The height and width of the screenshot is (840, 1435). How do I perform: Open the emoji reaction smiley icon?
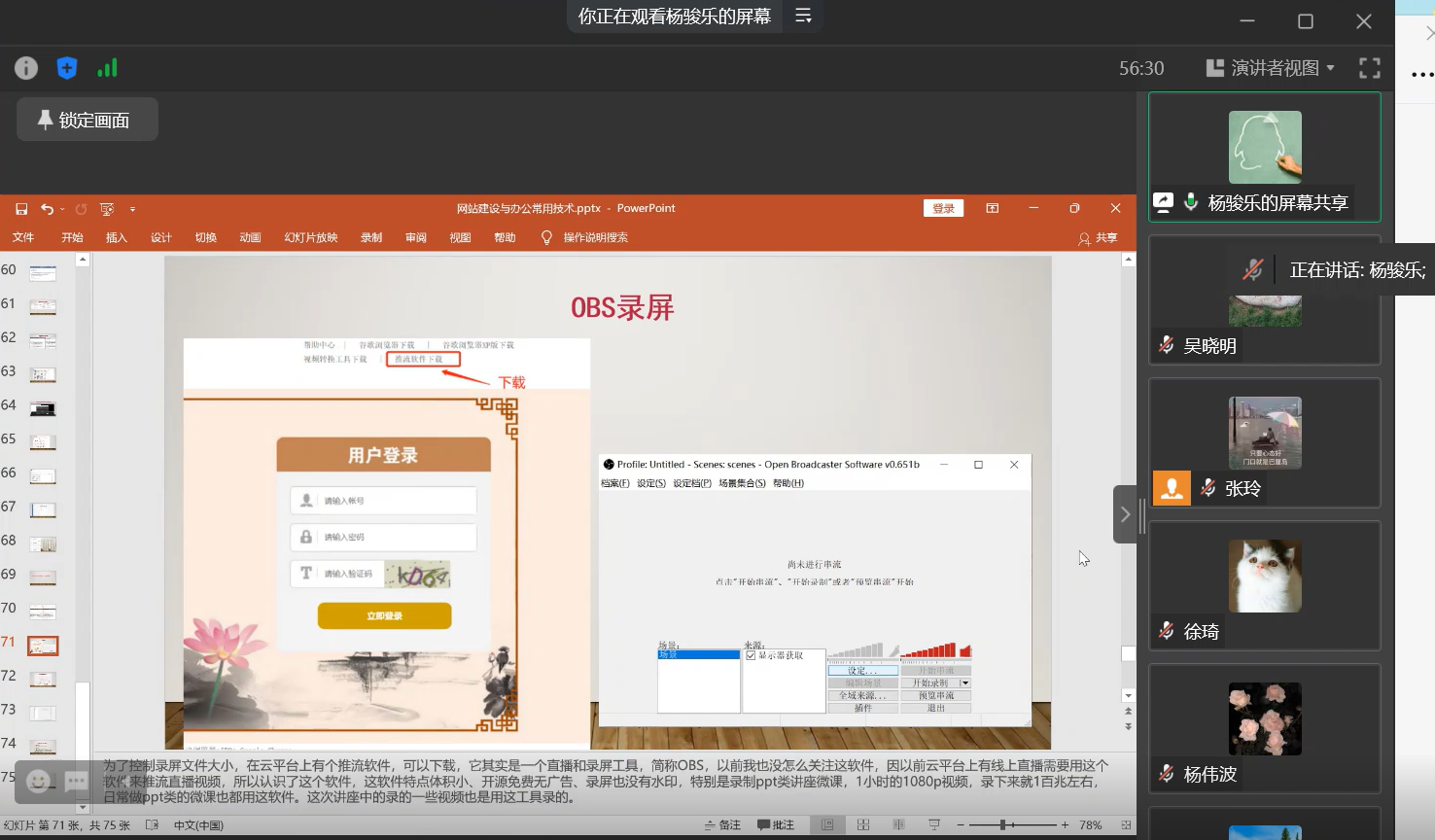(38, 781)
